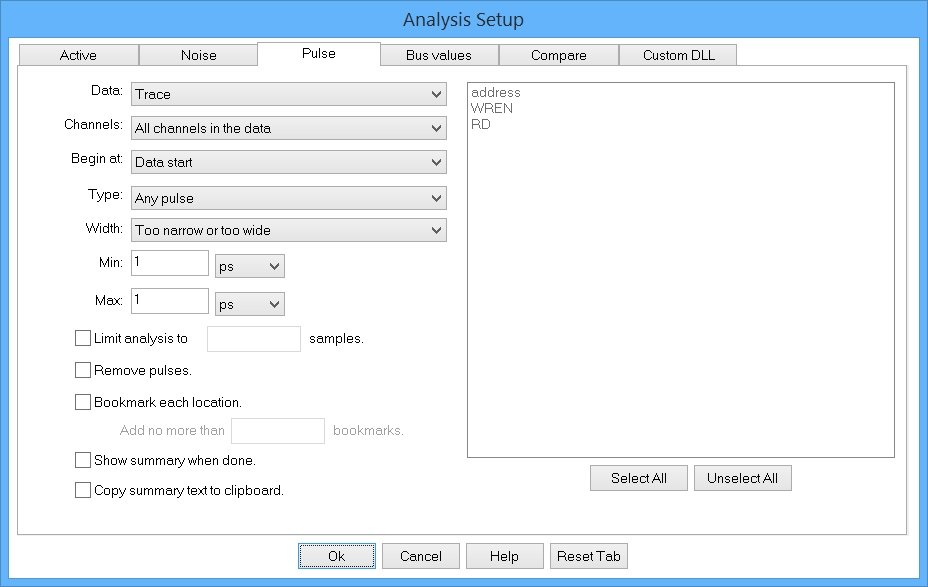
Task: Select the Custom DLL tab
Action: 678,55
